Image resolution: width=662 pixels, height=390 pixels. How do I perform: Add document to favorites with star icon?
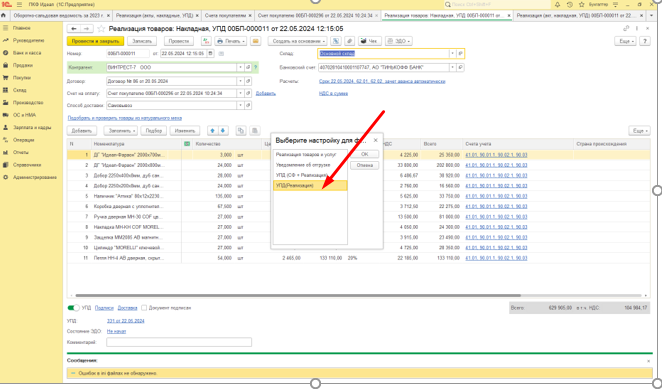(x=101, y=29)
